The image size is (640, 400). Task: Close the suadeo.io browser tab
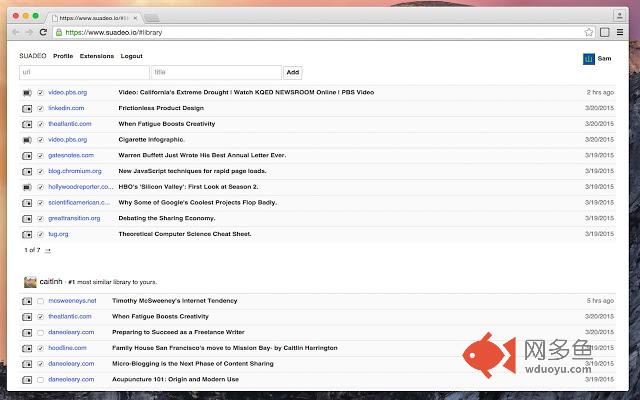(x=135, y=18)
